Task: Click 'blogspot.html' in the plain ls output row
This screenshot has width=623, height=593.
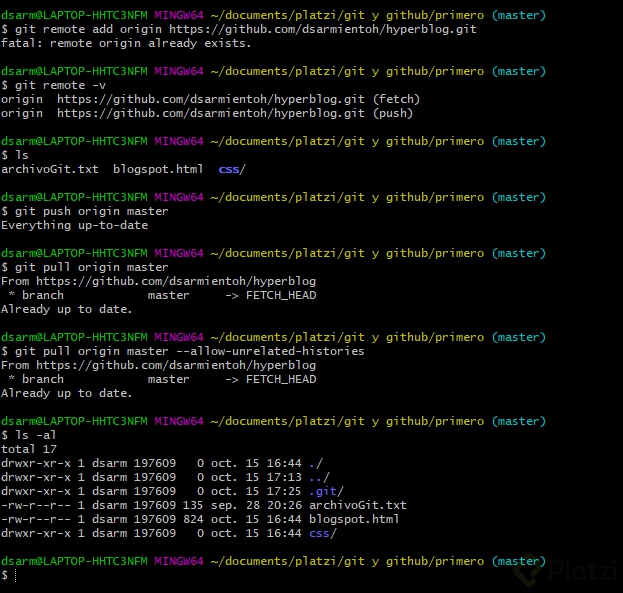Action: point(158,169)
